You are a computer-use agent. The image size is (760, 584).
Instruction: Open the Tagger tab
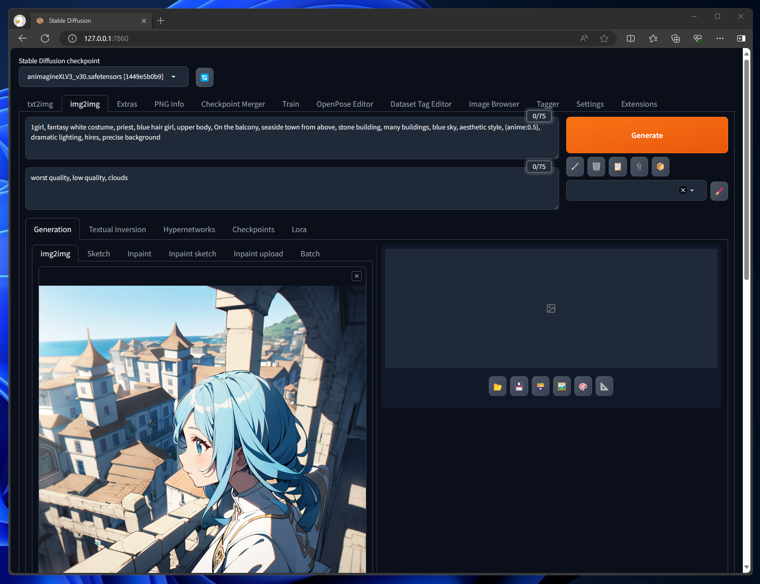tap(548, 104)
